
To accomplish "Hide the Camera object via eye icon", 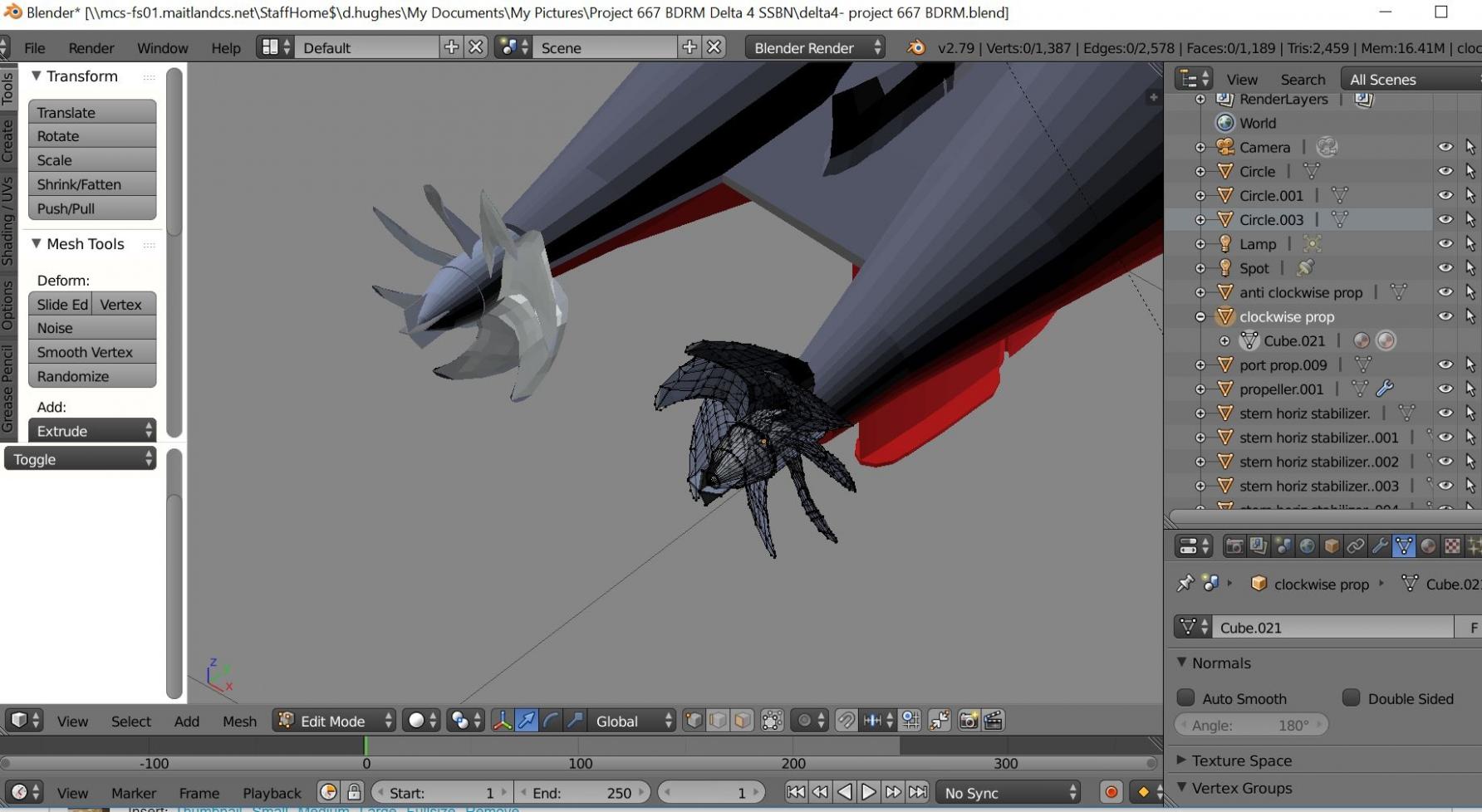I will (1445, 147).
